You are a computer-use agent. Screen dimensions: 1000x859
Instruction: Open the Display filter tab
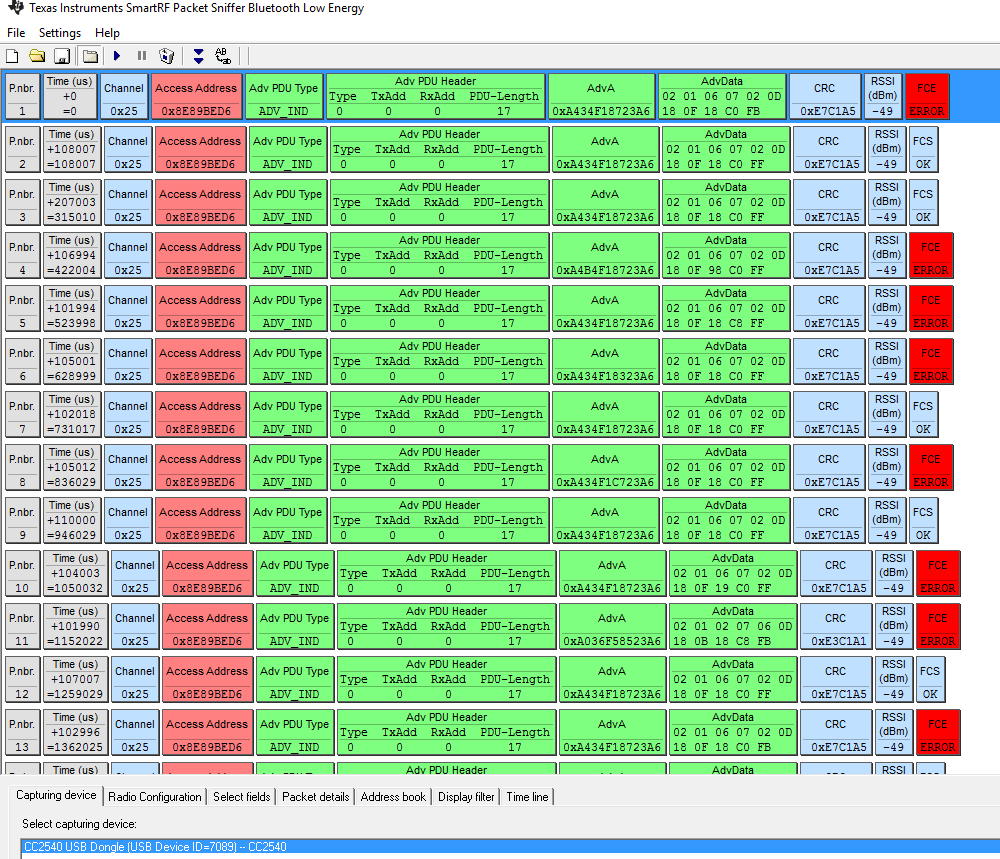[x=466, y=797]
